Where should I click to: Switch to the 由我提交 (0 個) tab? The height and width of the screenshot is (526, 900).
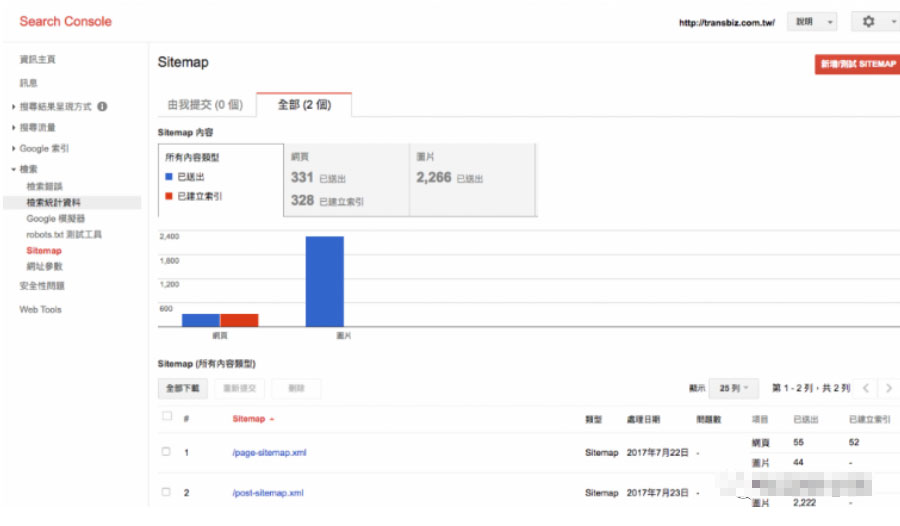coord(205,104)
